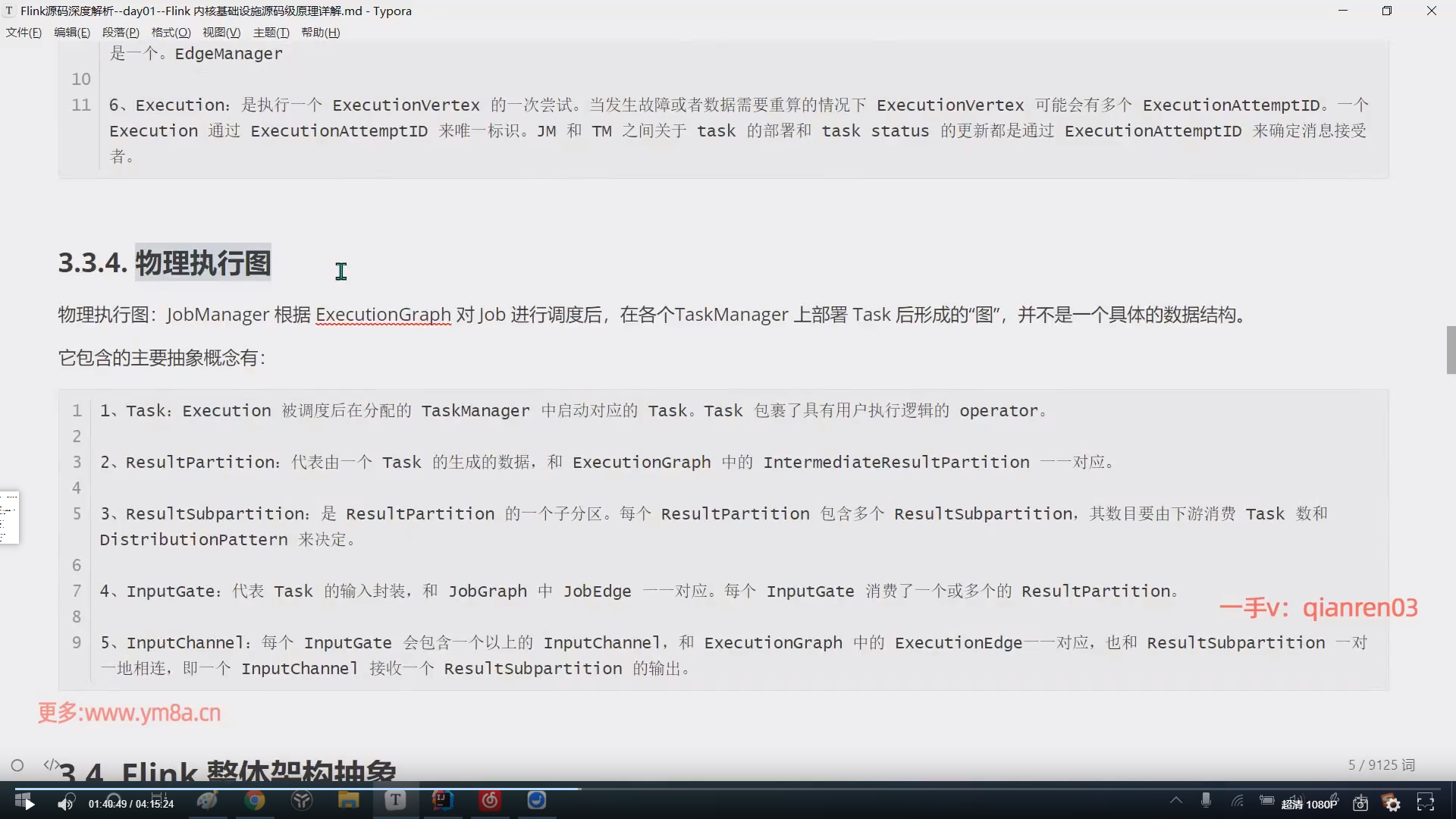1456x819 pixels.
Task: Expand the system tray hidden icons chevron
Action: (x=1175, y=800)
